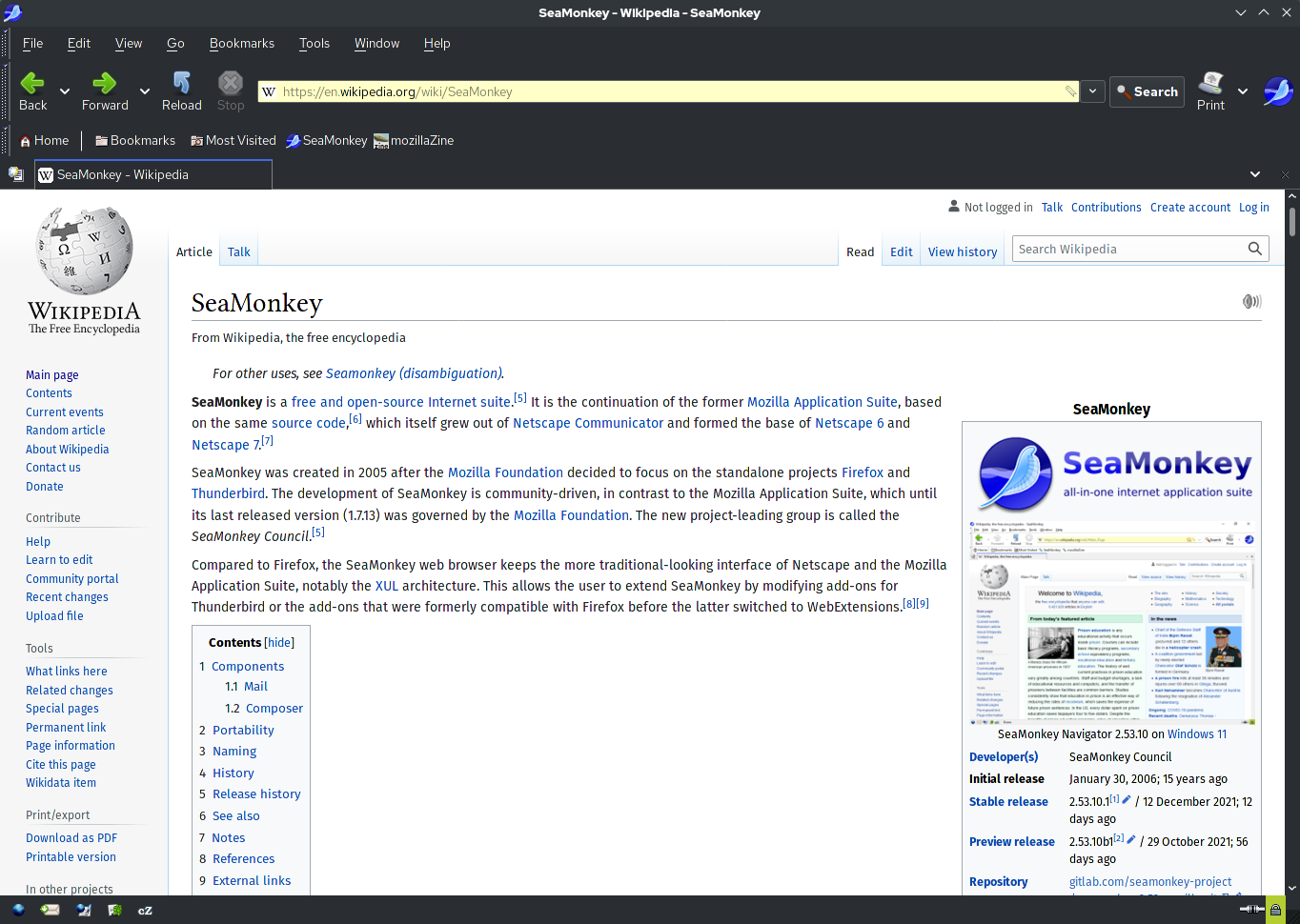Open the Tools menu
Screen dimensions: 1300x924
315,43
